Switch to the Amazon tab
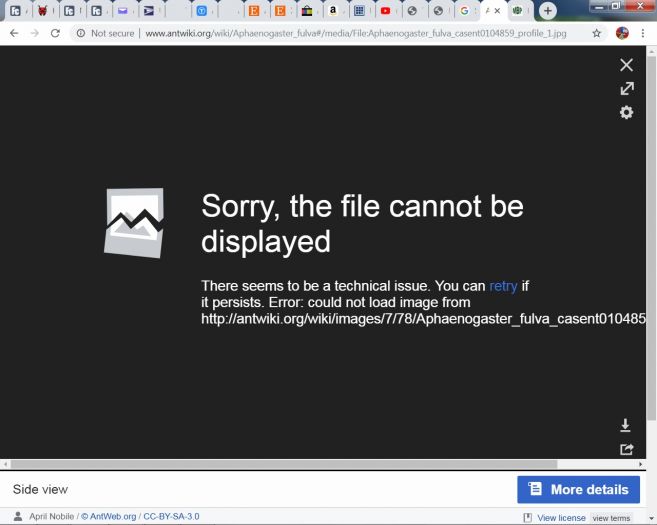 pos(333,11)
